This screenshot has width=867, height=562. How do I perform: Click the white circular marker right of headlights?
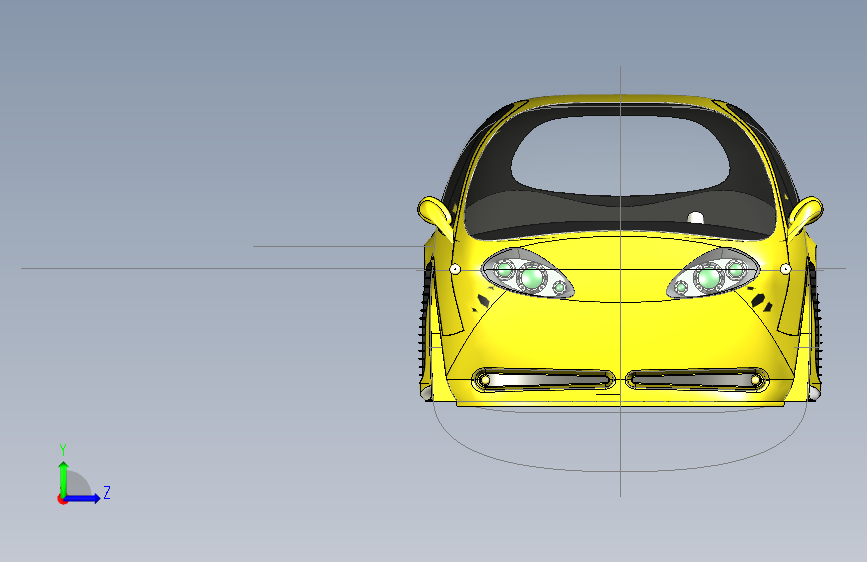785,269
